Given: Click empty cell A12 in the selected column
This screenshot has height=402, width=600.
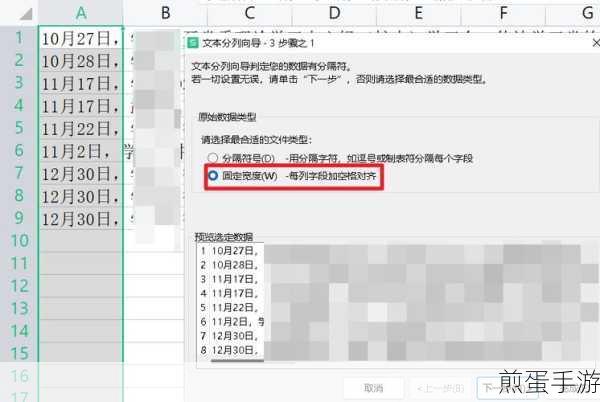Looking at the screenshot, I should click(x=81, y=286).
